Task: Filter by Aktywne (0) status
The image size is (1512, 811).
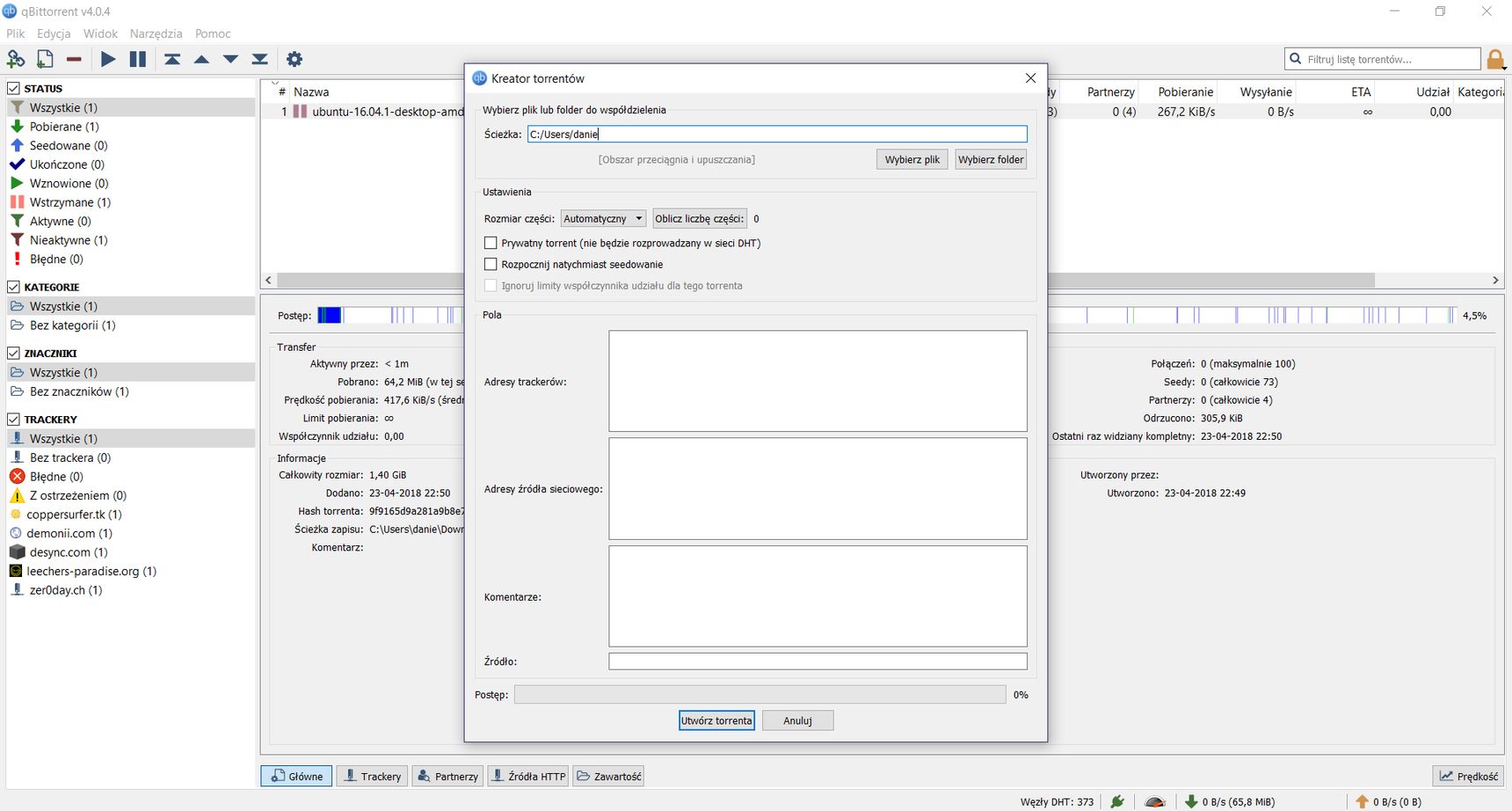Action: pyautogui.click(x=131, y=221)
